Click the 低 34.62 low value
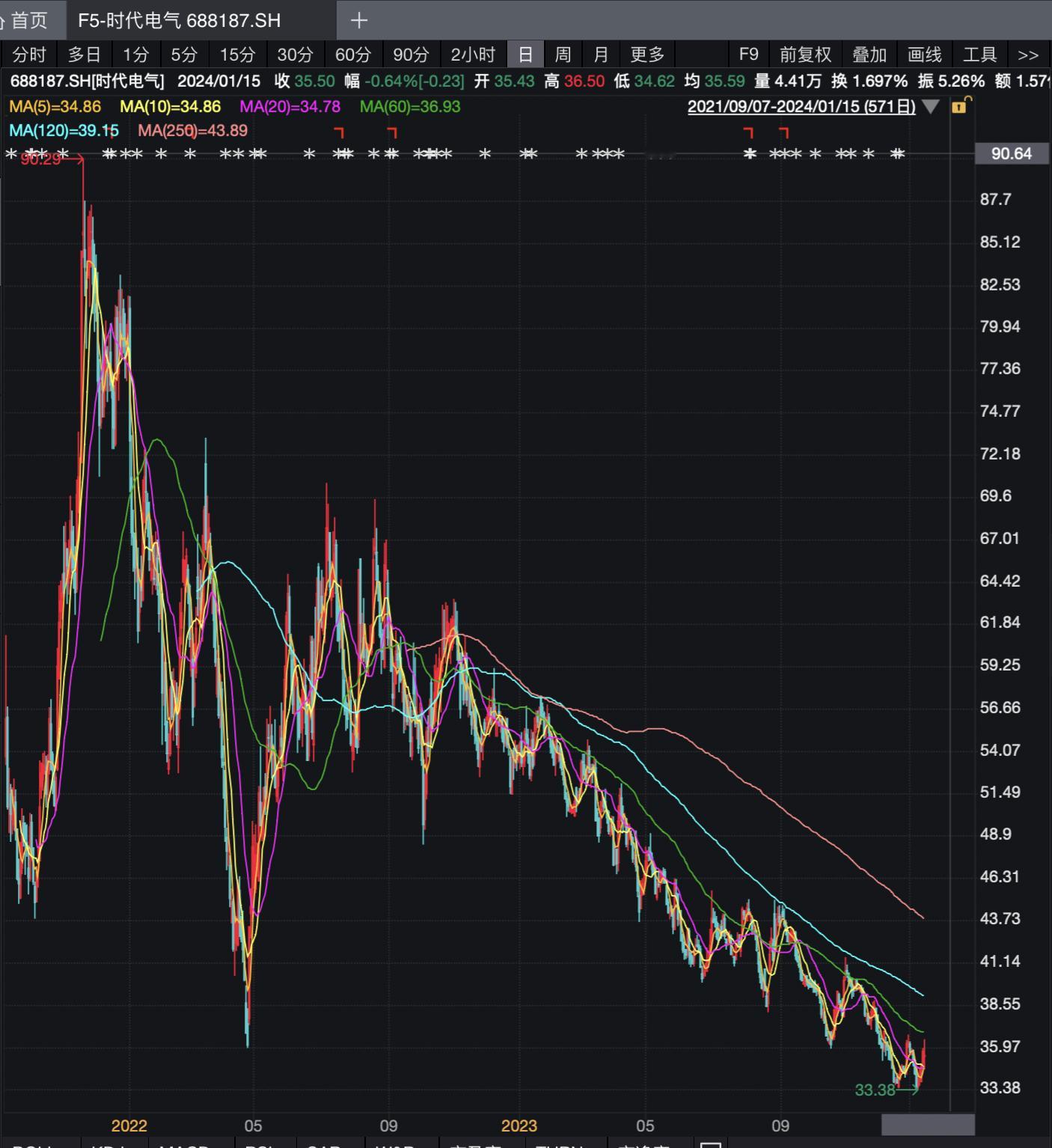Image resolution: width=1052 pixels, height=1148 pixels. point(644,81)
